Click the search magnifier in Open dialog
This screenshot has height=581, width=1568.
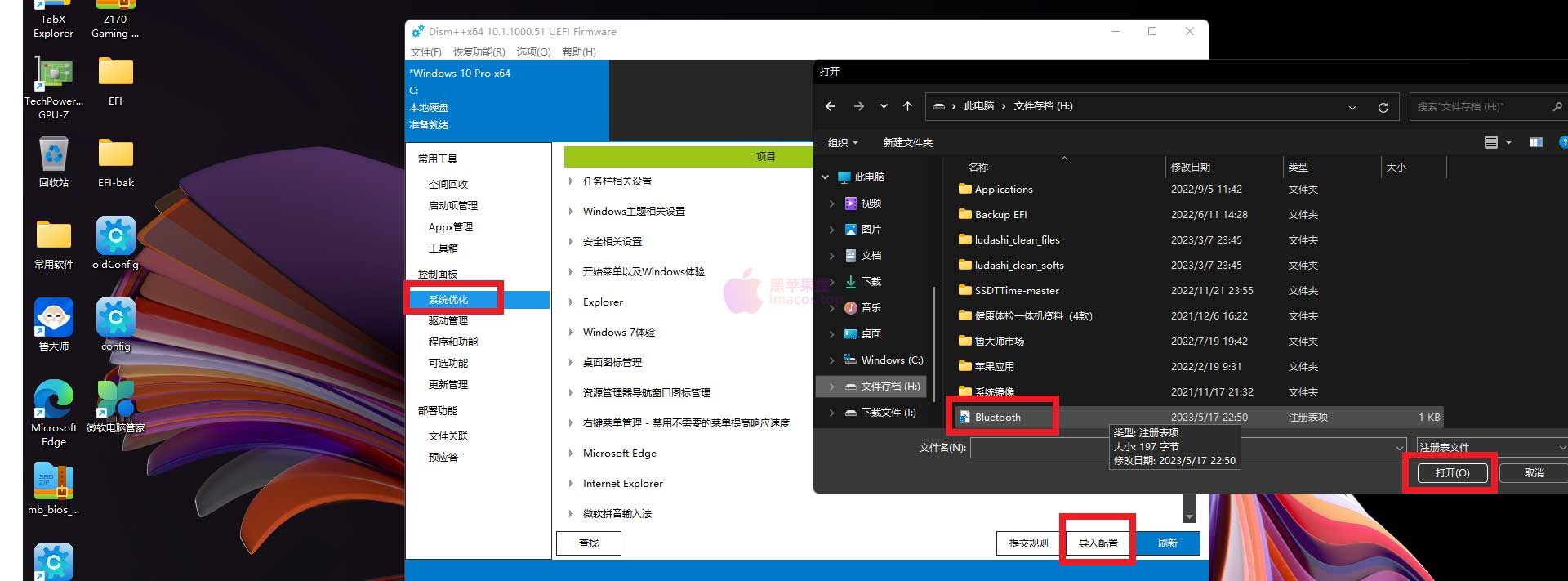(x=1557, y=106)
